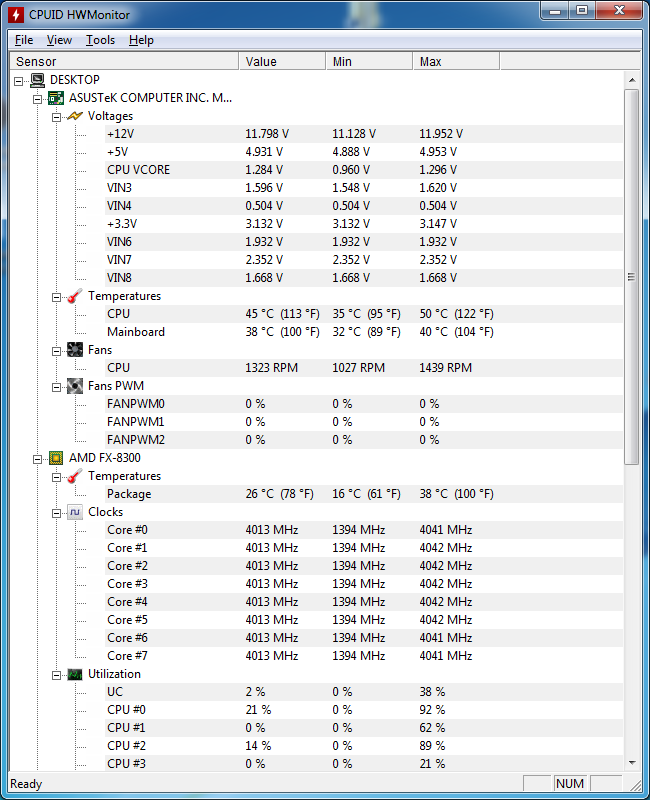The height and width of the screenshot is (800, 650).
Task: Collapse the Clocks section
Action: 57,512
